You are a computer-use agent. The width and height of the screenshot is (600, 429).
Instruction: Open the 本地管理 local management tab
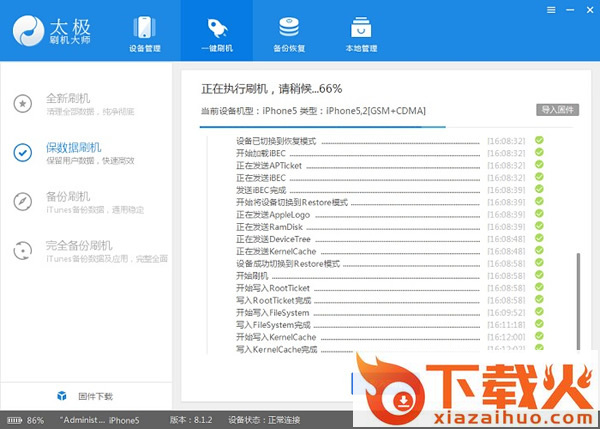pos(360,32)
